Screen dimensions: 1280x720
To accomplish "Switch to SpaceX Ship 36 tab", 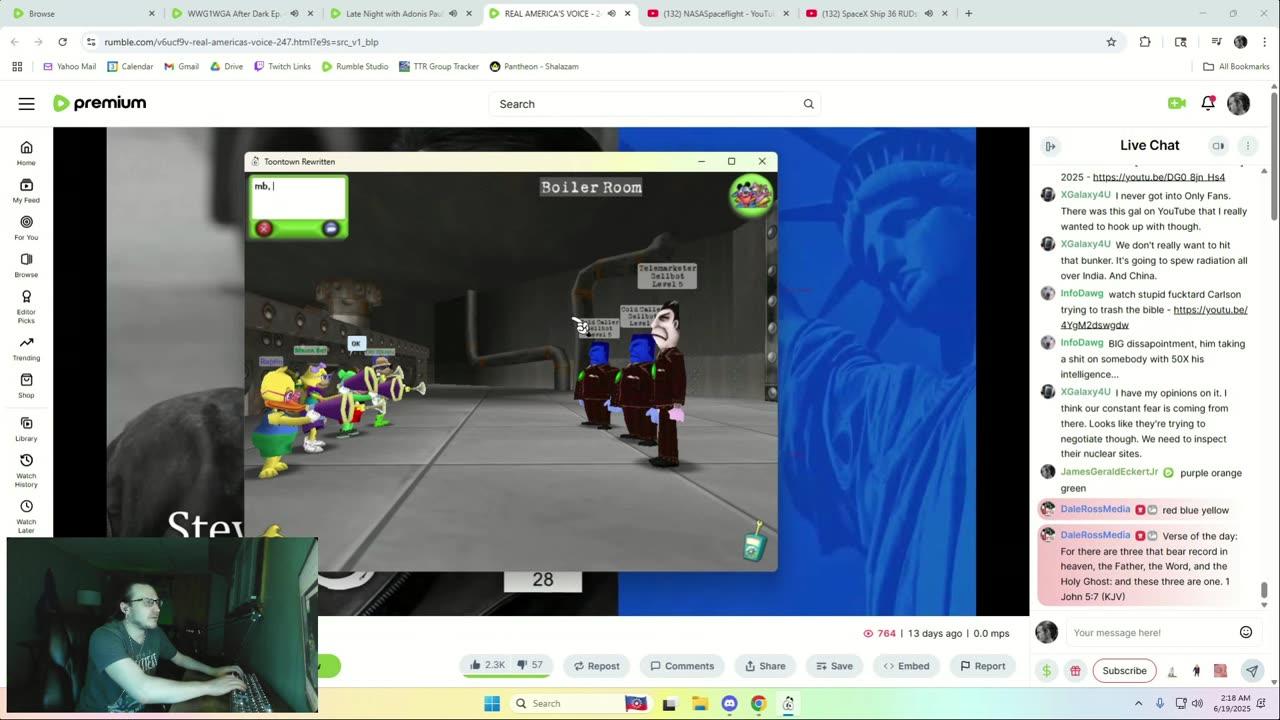I will pyautogui.click(x=878, y=14).
